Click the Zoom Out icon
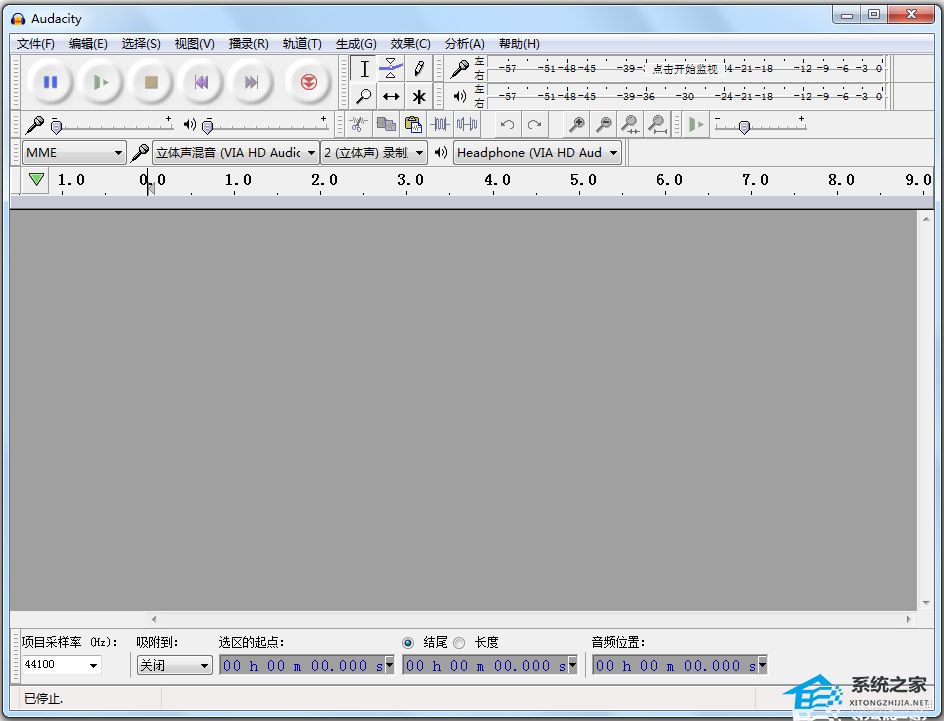The image size is (944, 721). tap(603, 125)
